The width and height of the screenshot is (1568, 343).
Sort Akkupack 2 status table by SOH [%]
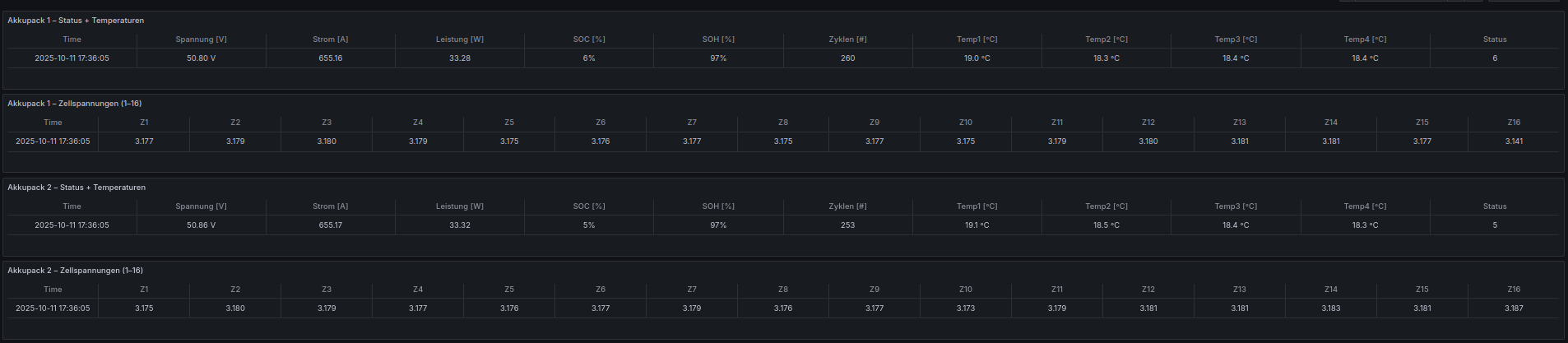coord(718,206)
